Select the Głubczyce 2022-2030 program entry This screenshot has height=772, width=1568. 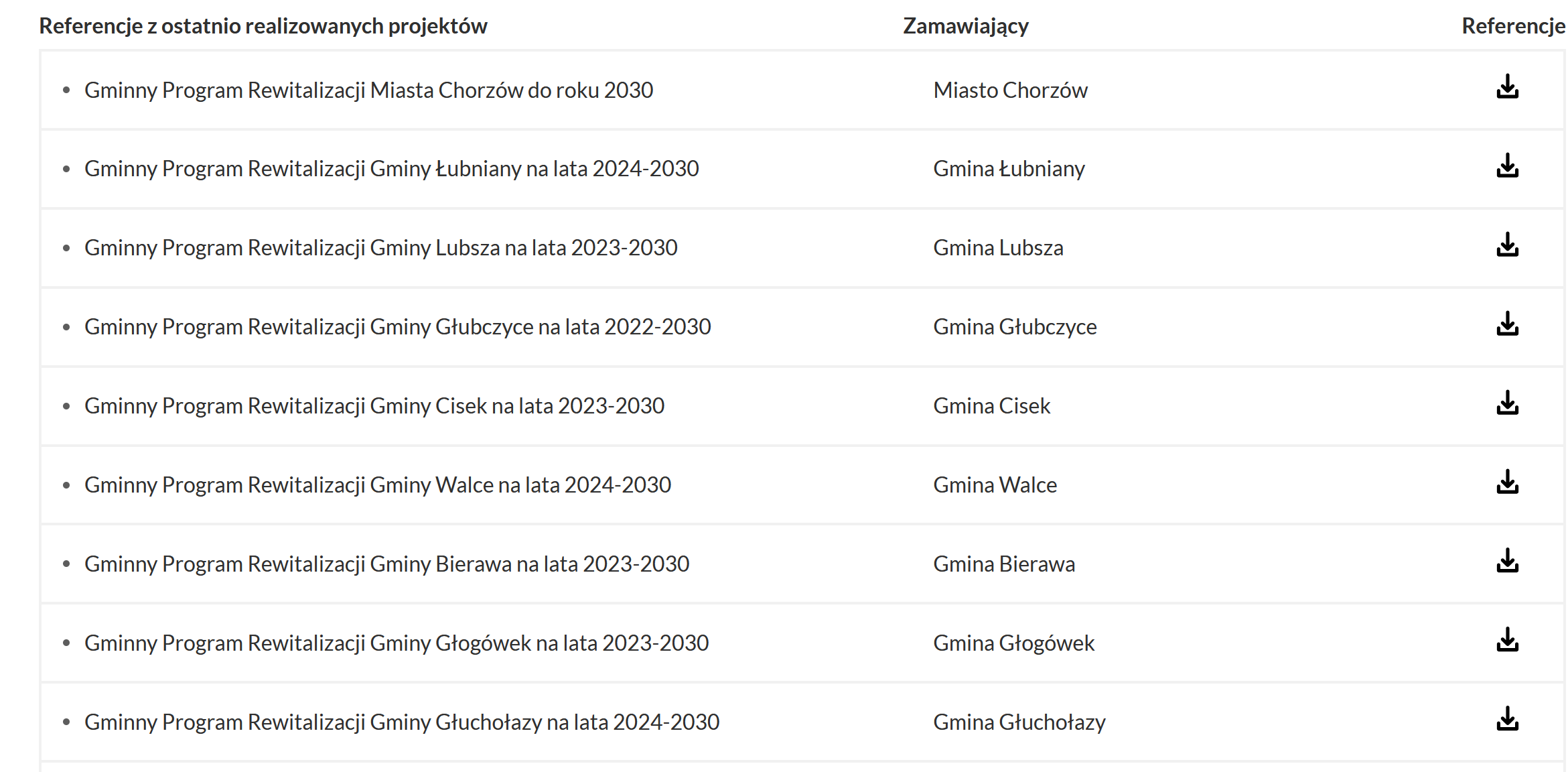tap(397, 327)
